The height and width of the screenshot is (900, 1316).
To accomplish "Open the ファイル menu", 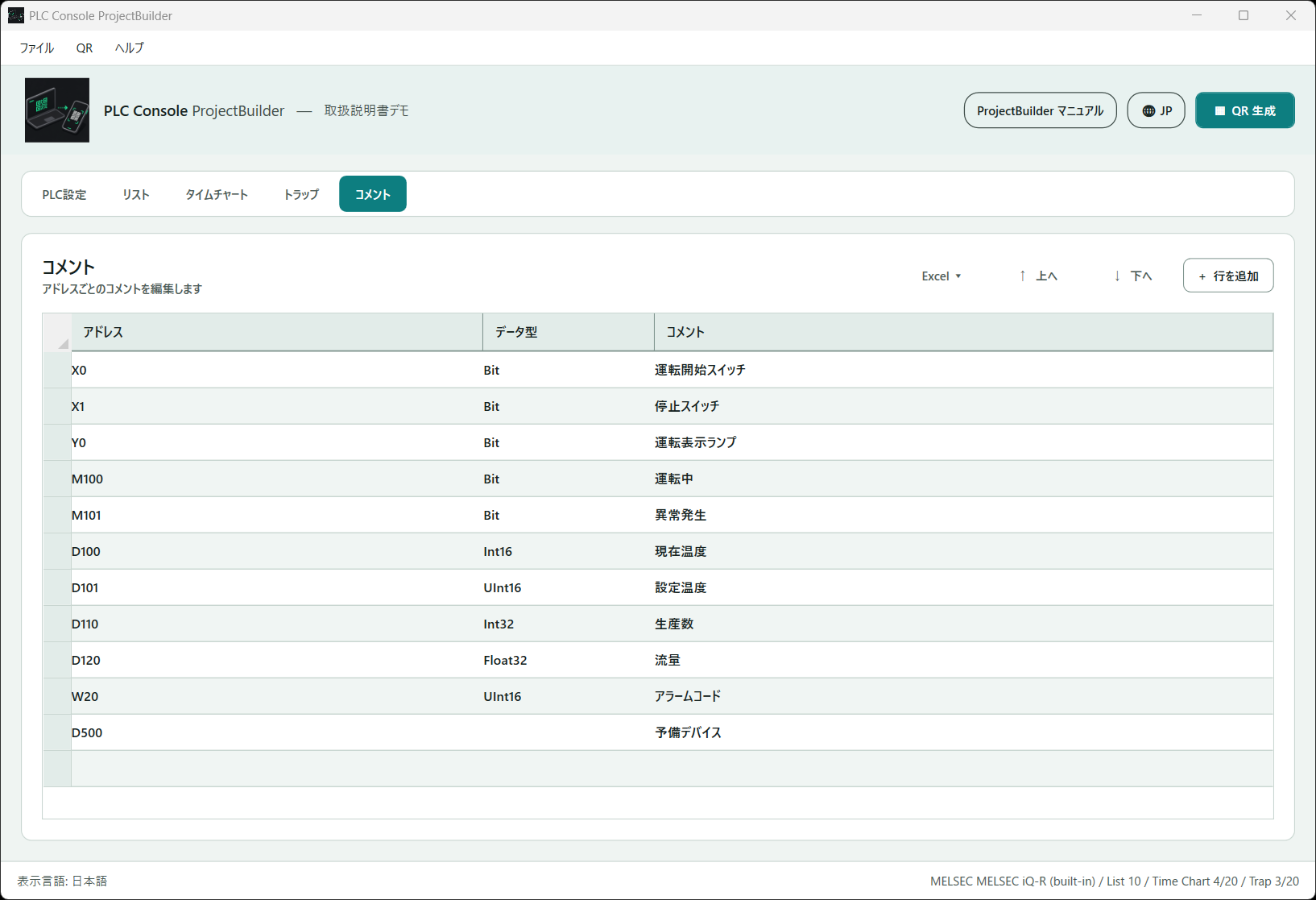I will pos(36,48).
